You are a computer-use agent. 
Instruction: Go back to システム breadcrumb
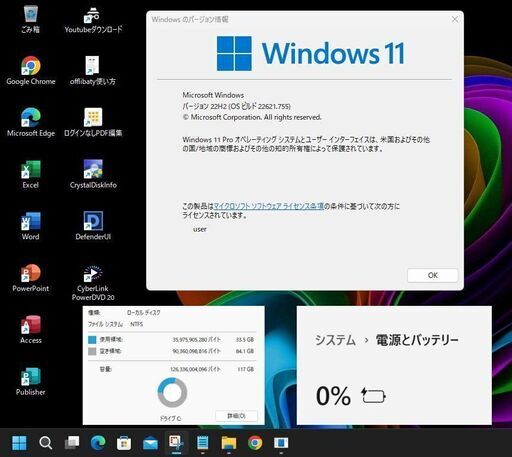coord(335,340)
